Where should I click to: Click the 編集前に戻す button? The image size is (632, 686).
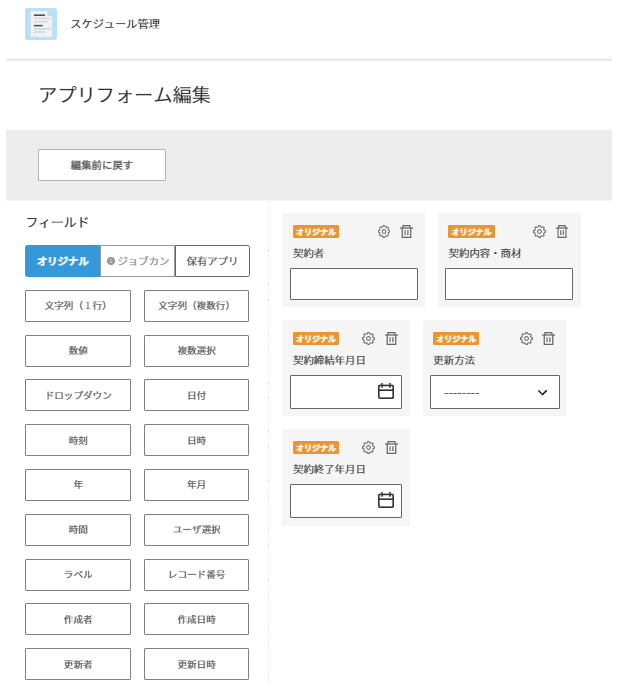(102, 165)
